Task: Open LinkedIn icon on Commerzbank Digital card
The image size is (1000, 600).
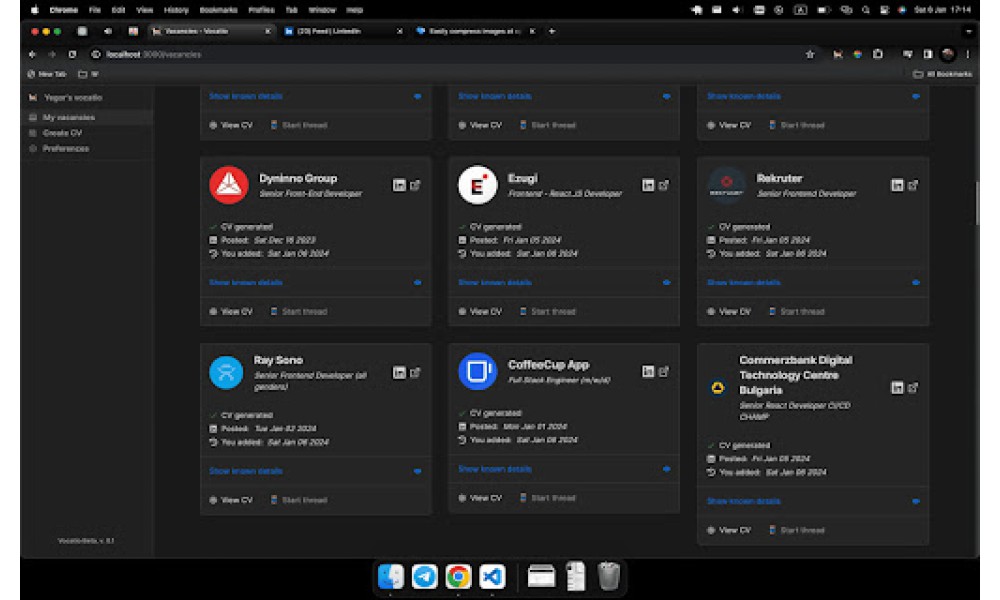Action: [x=897, y=388]
